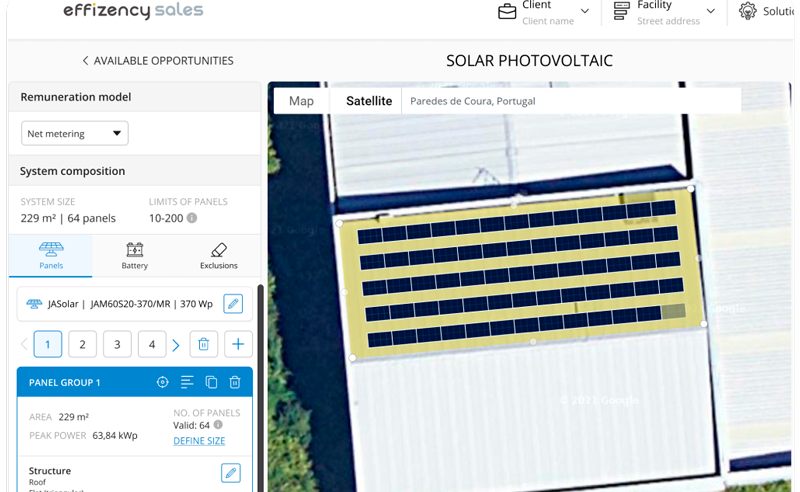The width and height of the screenshot is (800, 492).
Task: Edit the JASolar panel model
Action: [232, 304]
